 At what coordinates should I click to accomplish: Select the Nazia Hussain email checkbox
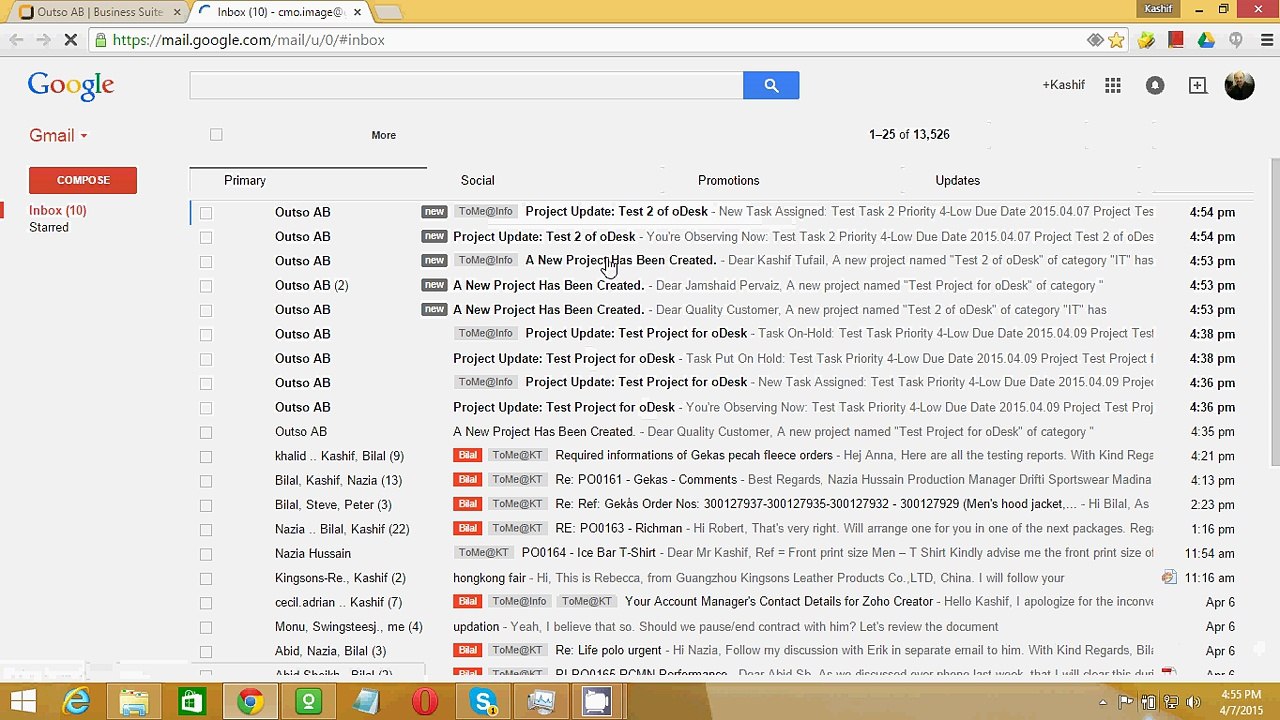[x=206, y=553]
